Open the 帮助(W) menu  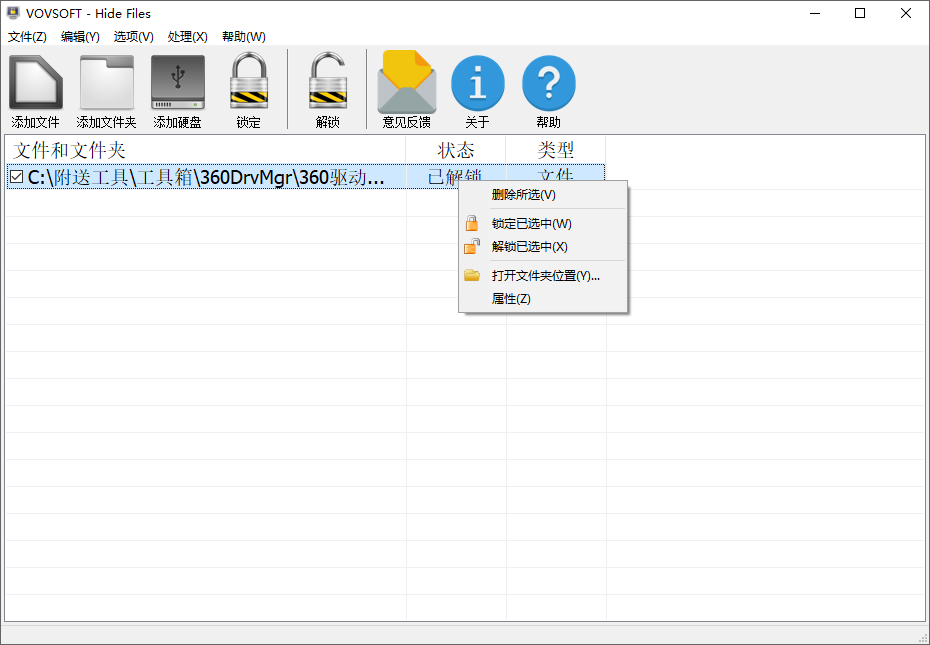pyautogui.click(x=241, y=36)
